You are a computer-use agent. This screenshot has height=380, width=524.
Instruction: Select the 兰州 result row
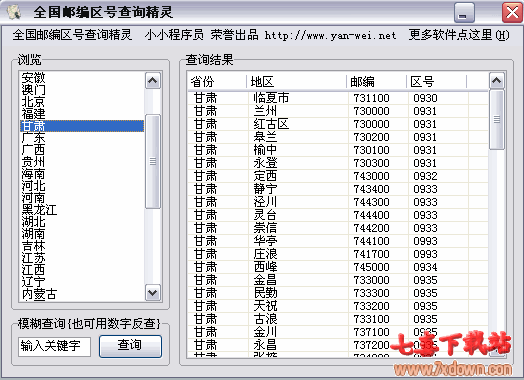tap(338, 111)
